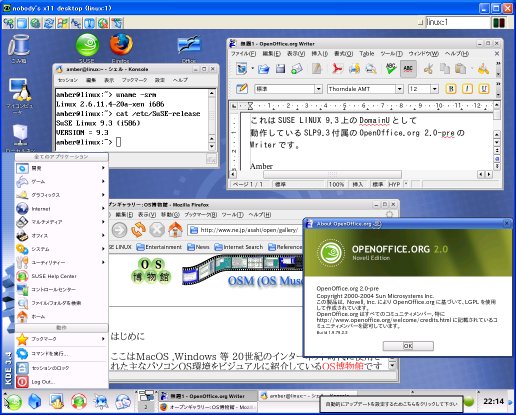The height and width of the screenshot is (415, 516).
Task: Go to Firefox Home page icon
Action: coord(175,229)
